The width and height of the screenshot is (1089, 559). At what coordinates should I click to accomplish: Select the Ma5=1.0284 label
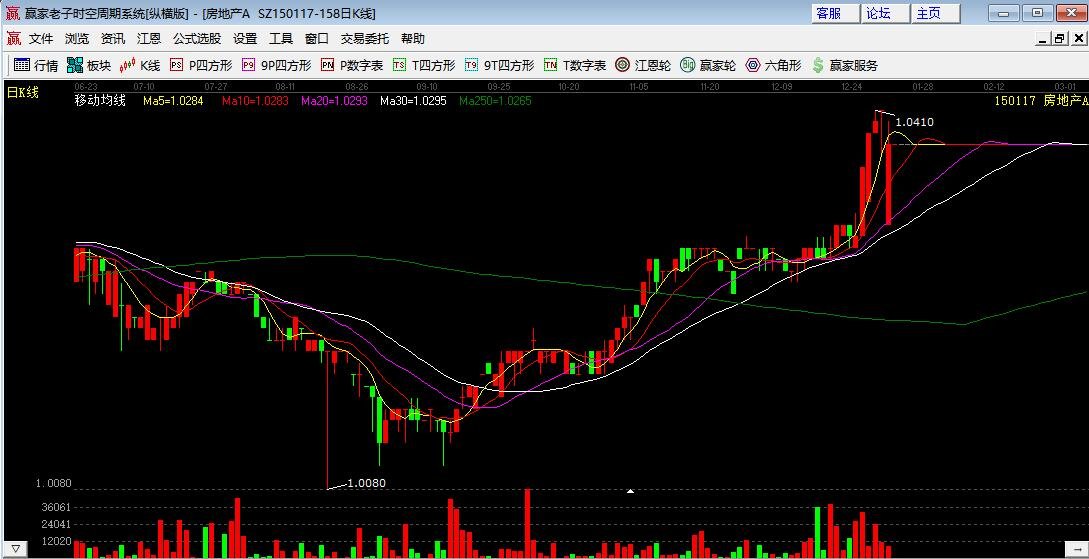click(174, 101)
